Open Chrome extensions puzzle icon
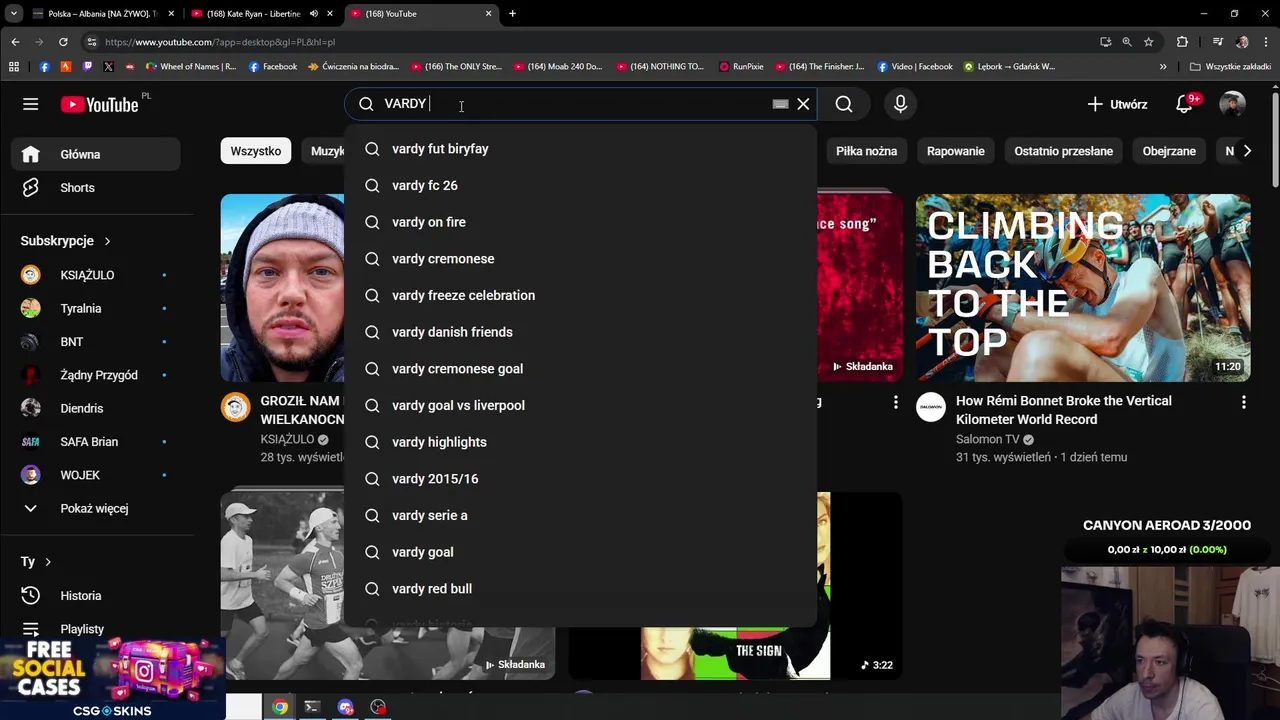The height and width of the screenshot is (720, 1280). coord(1182,42)
